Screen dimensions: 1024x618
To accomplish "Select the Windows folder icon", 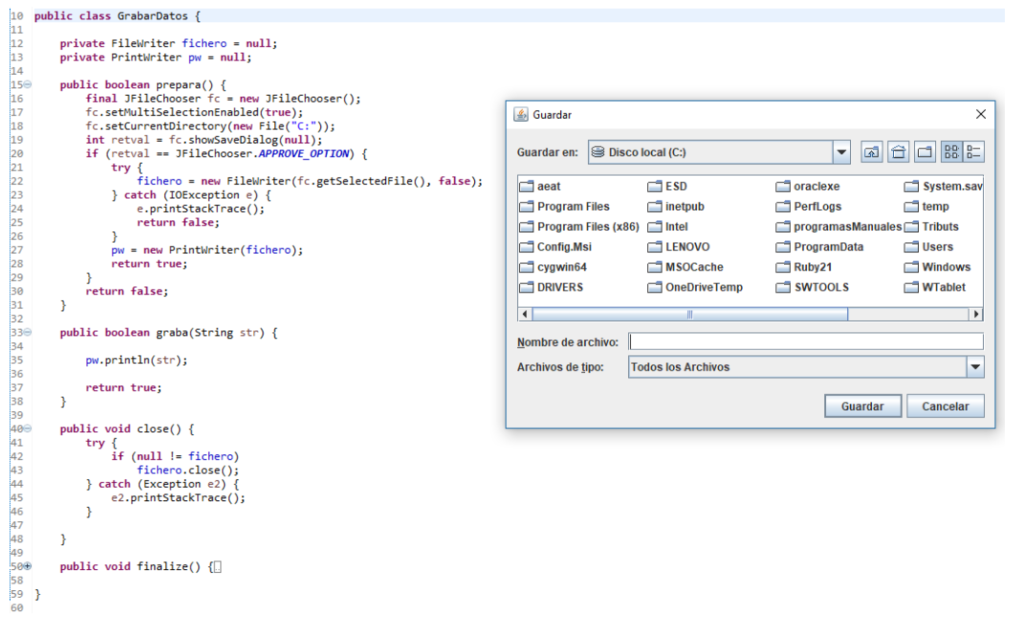I will [911, 267].
